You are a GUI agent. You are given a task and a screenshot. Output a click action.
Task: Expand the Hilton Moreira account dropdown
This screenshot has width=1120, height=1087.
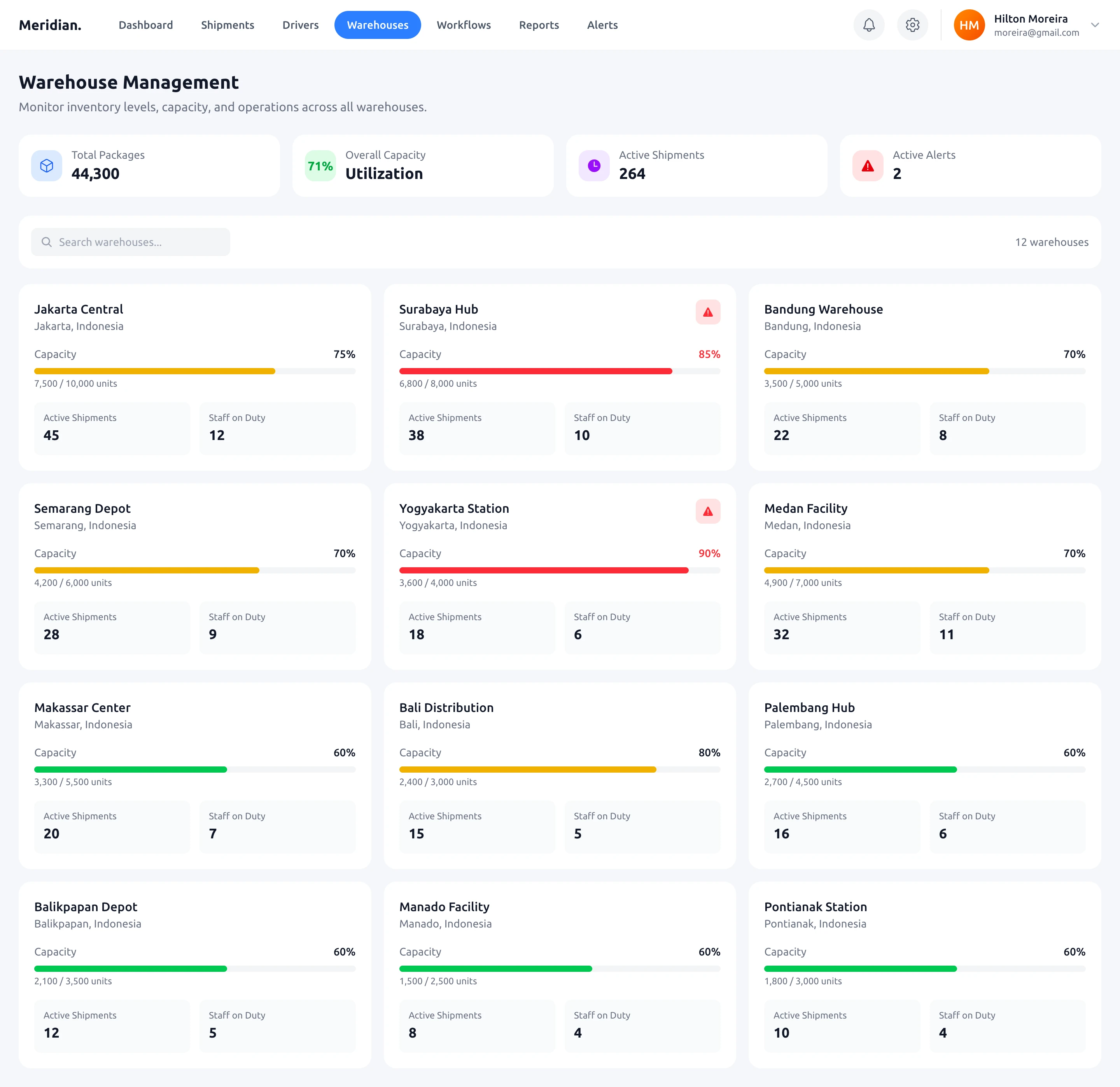point(1094,25)
